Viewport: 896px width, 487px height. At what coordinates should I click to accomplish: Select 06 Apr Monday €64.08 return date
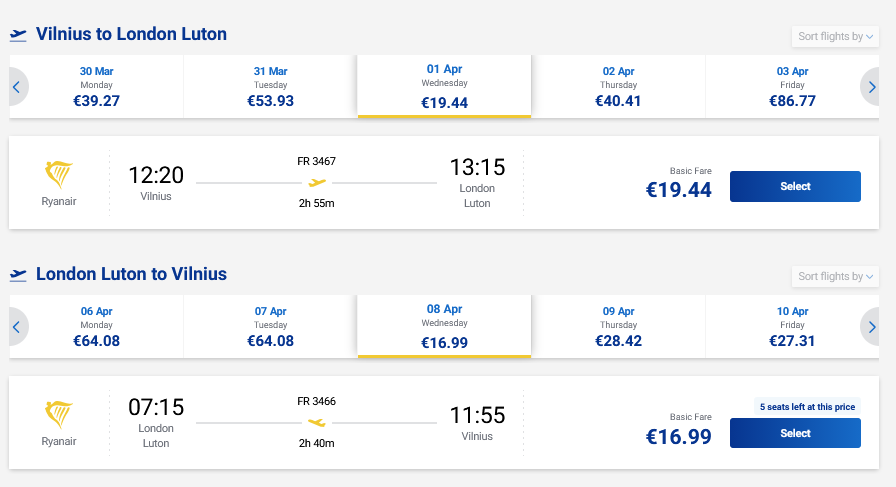(97, 326)
